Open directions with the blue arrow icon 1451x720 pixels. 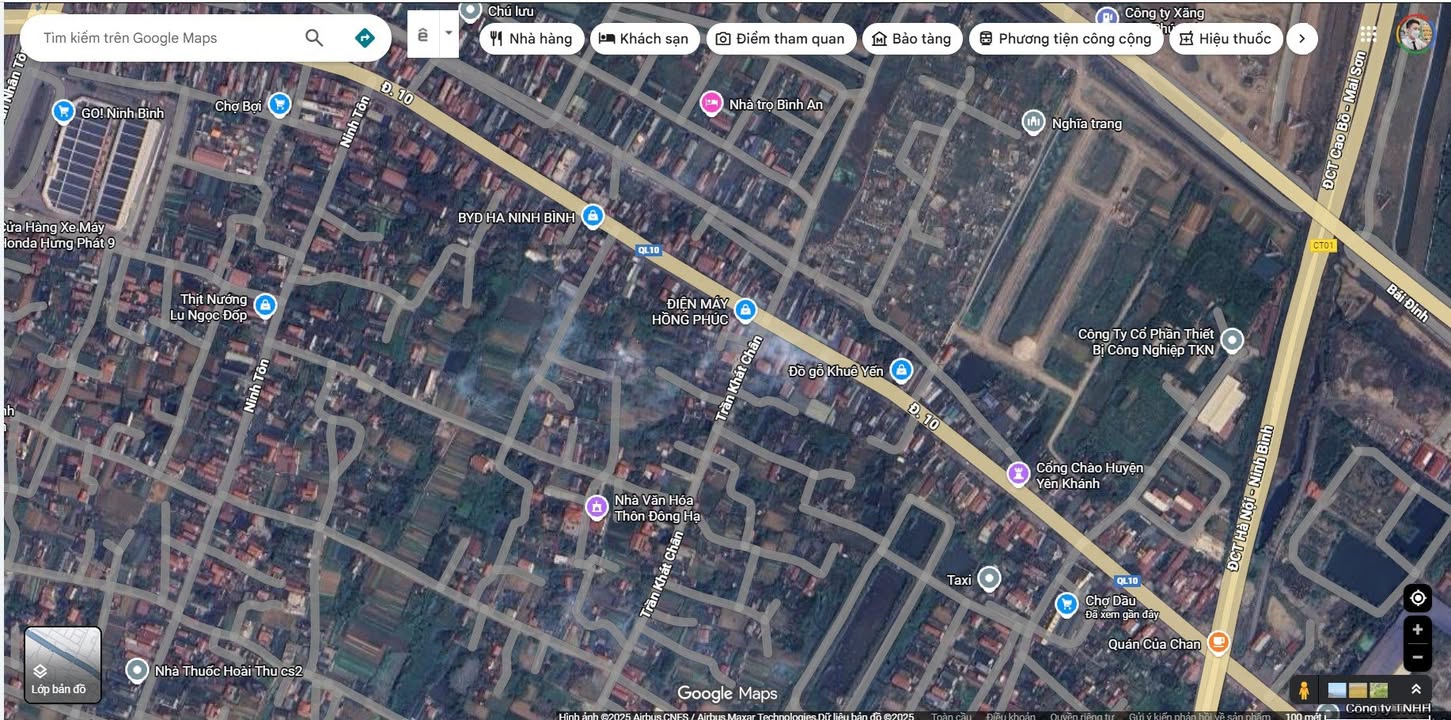point(365,38)
